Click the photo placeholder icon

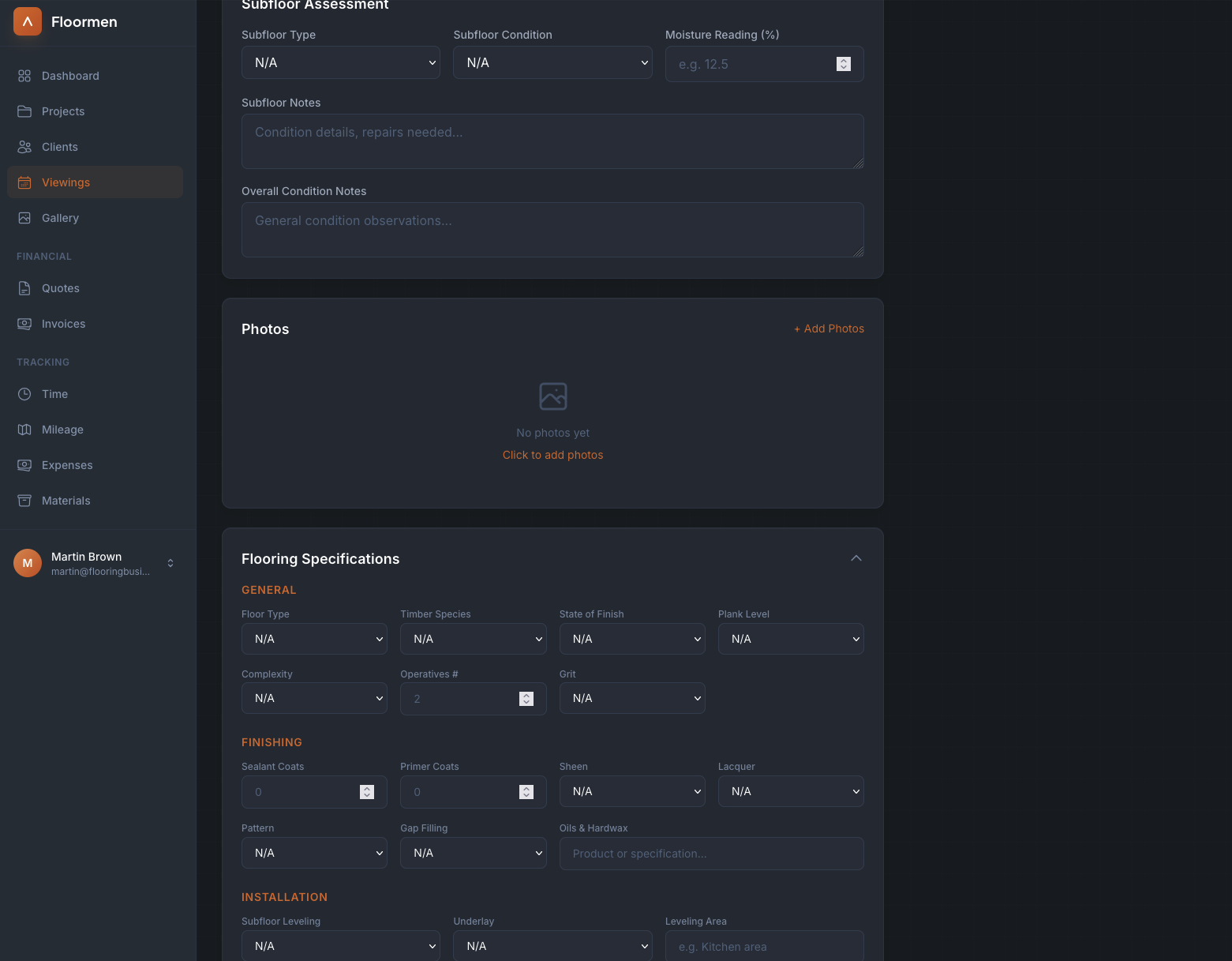(x=552, y=396)
